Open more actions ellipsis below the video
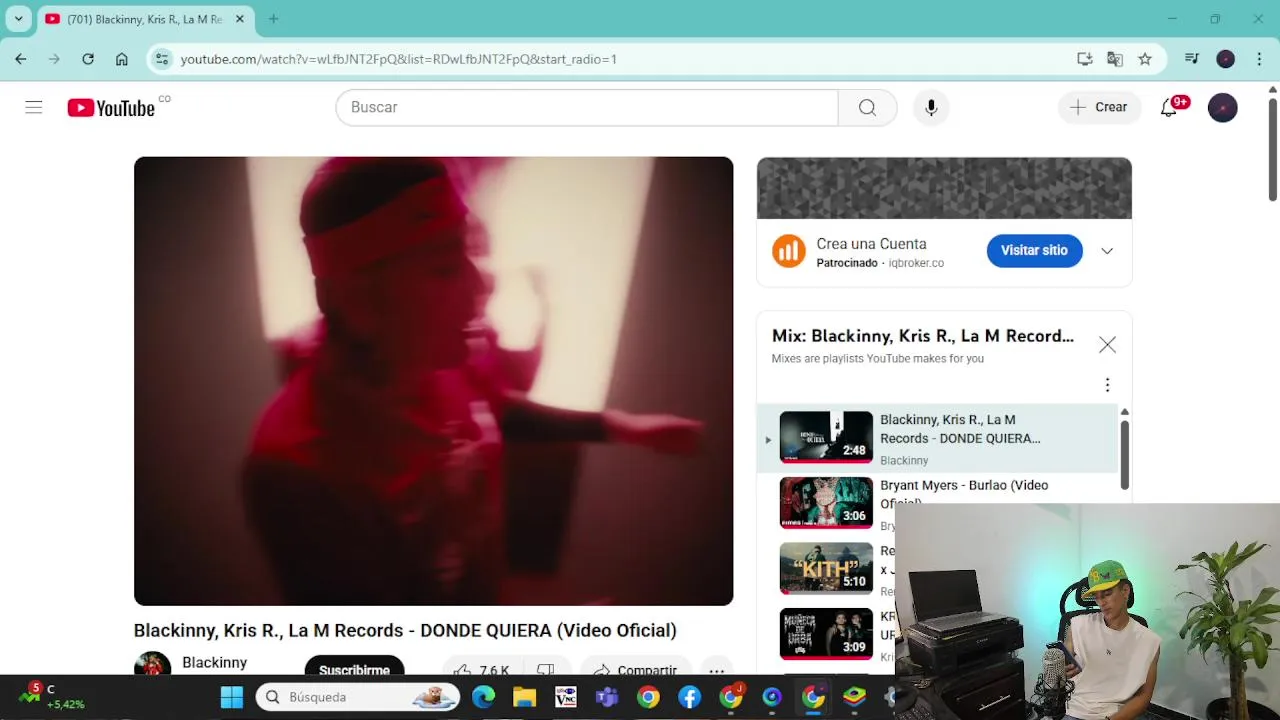1280x720 pixels. pos(717,669)
